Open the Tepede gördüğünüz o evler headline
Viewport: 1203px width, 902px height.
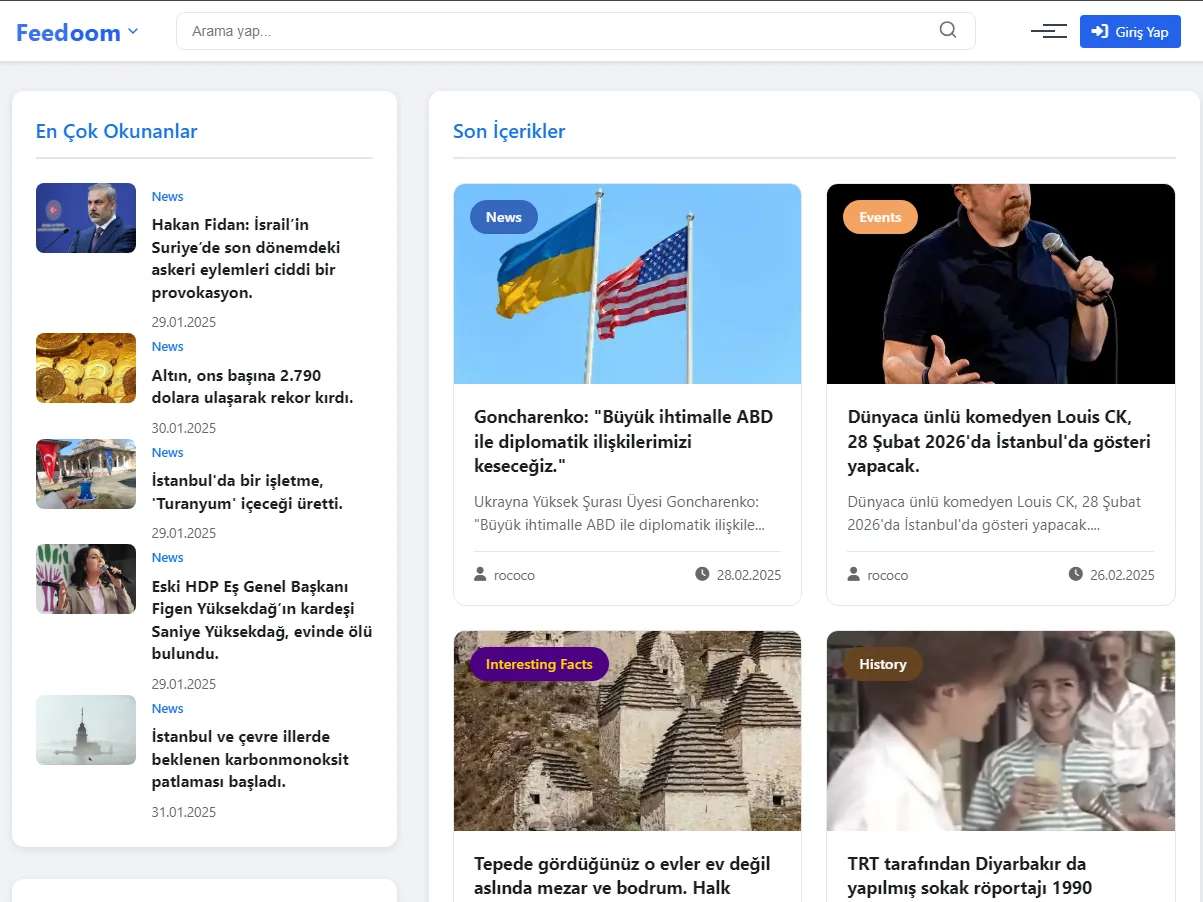click(x=622, y=876)
